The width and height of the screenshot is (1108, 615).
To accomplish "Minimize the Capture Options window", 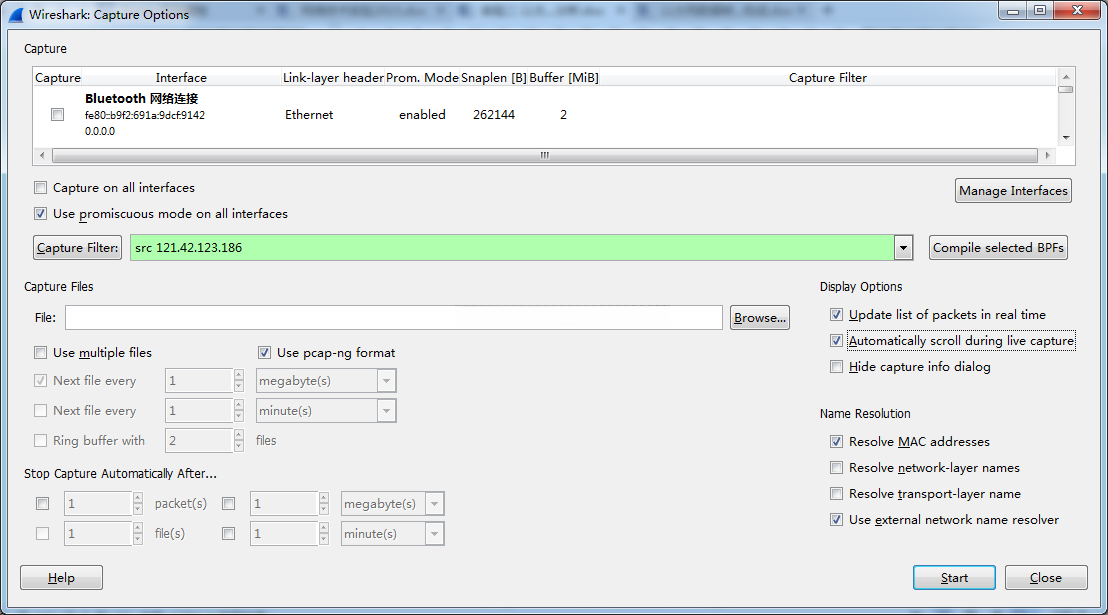I will click(x=1013, y=10).
